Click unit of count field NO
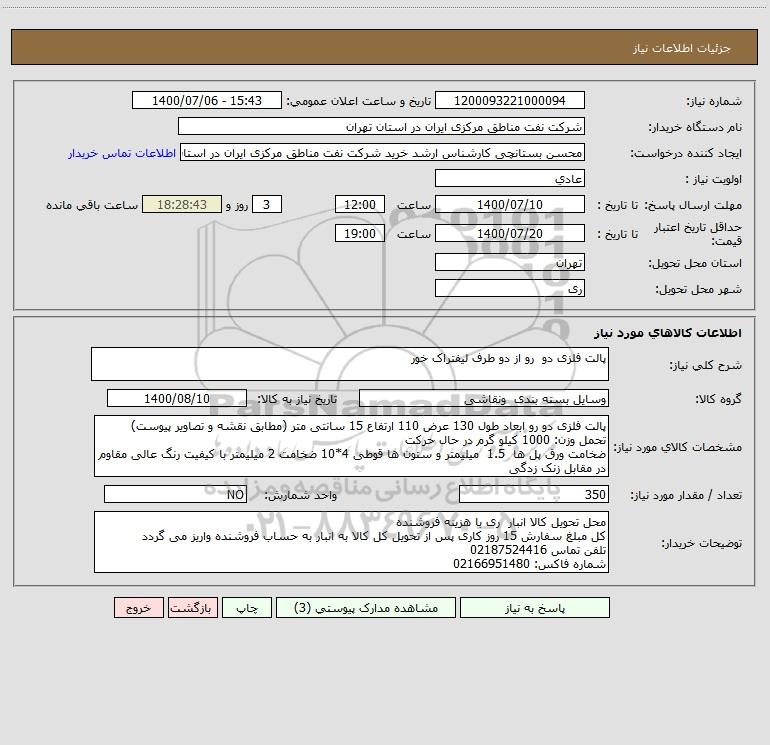Screen dimensions: 770x745 point(175,495)
